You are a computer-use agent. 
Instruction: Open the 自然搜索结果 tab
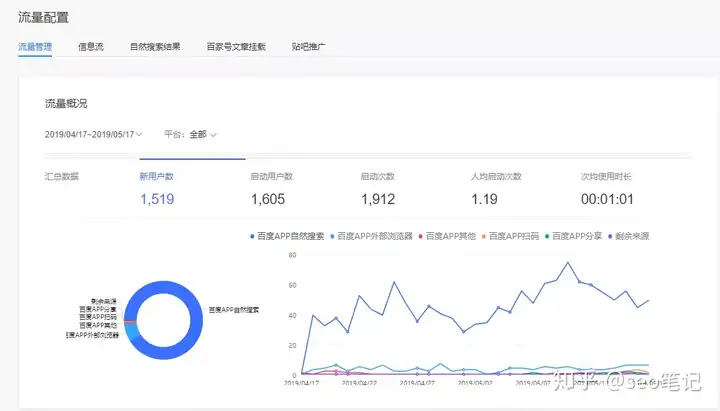click(155, 46)
